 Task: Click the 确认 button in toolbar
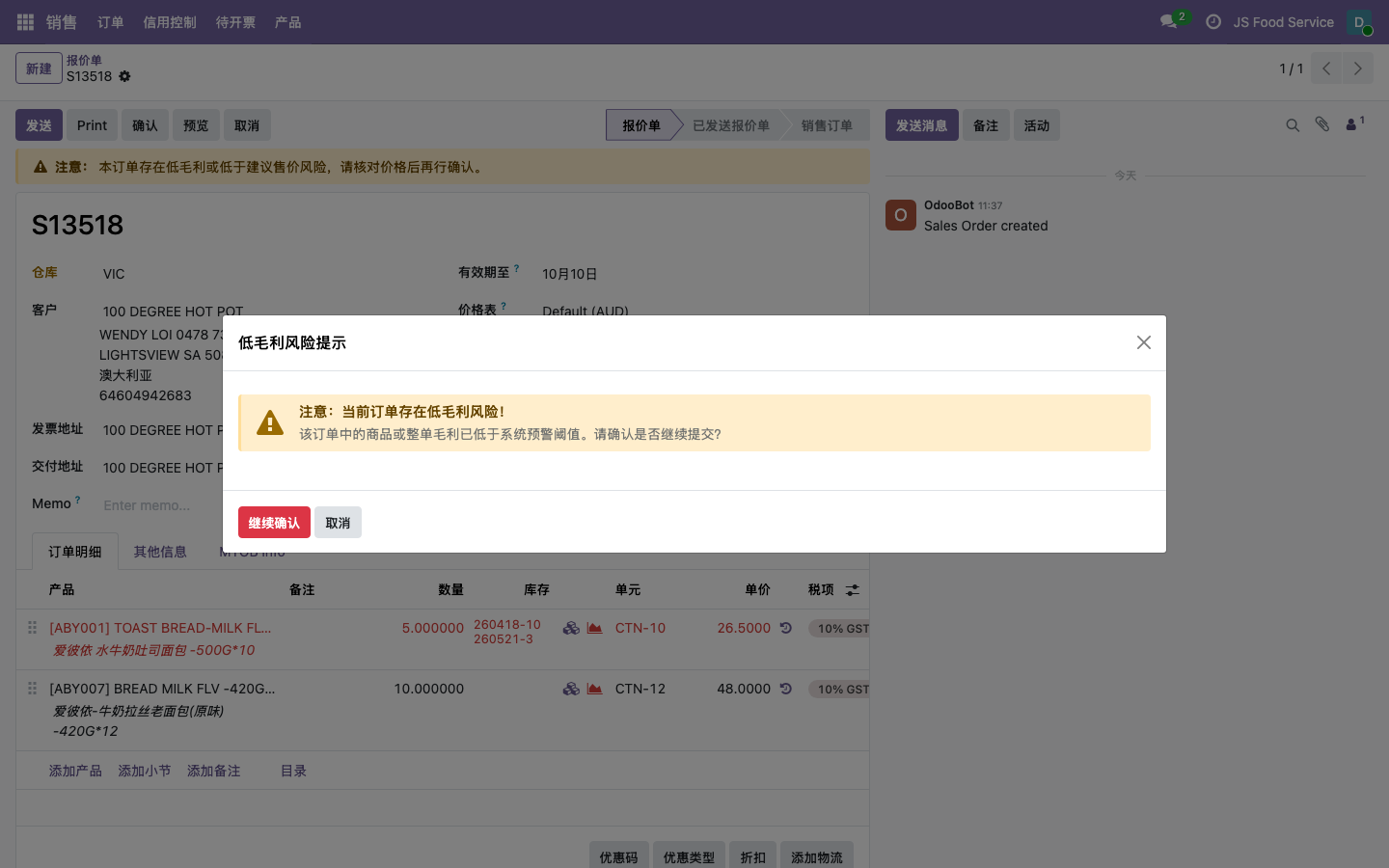click(x=145, y=125)
